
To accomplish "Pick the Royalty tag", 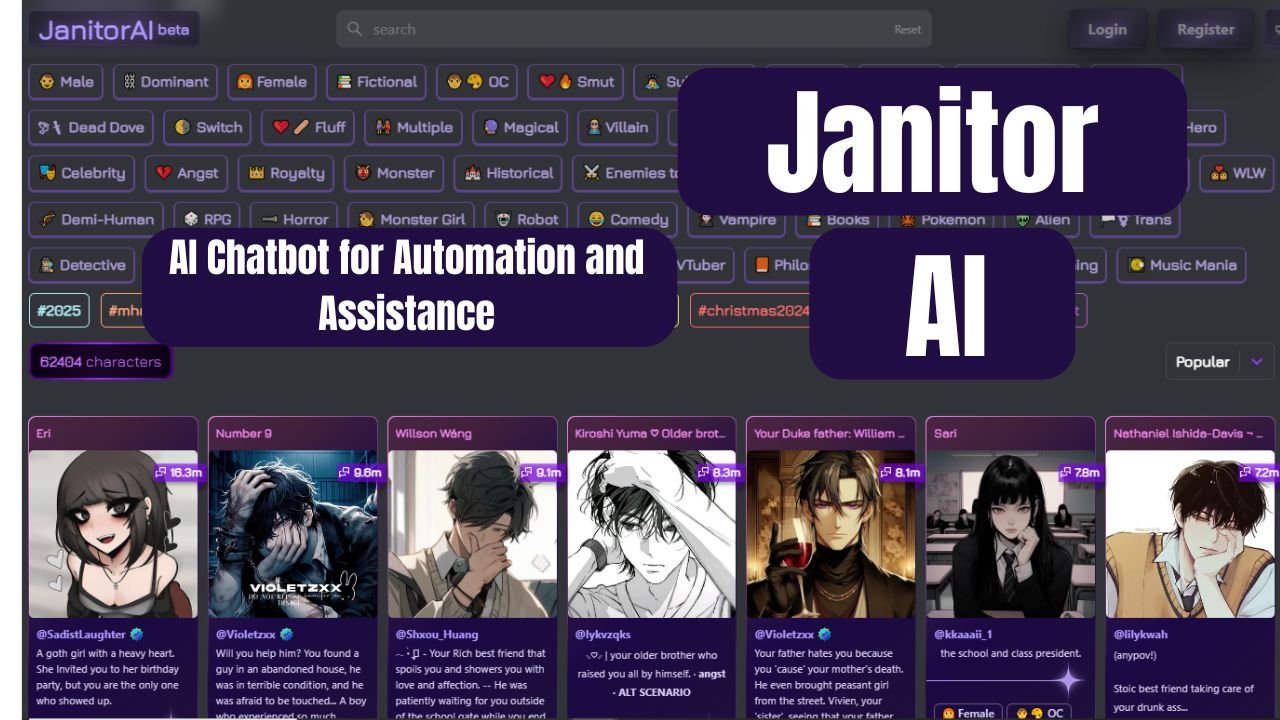I will click(x=286, y=173).
